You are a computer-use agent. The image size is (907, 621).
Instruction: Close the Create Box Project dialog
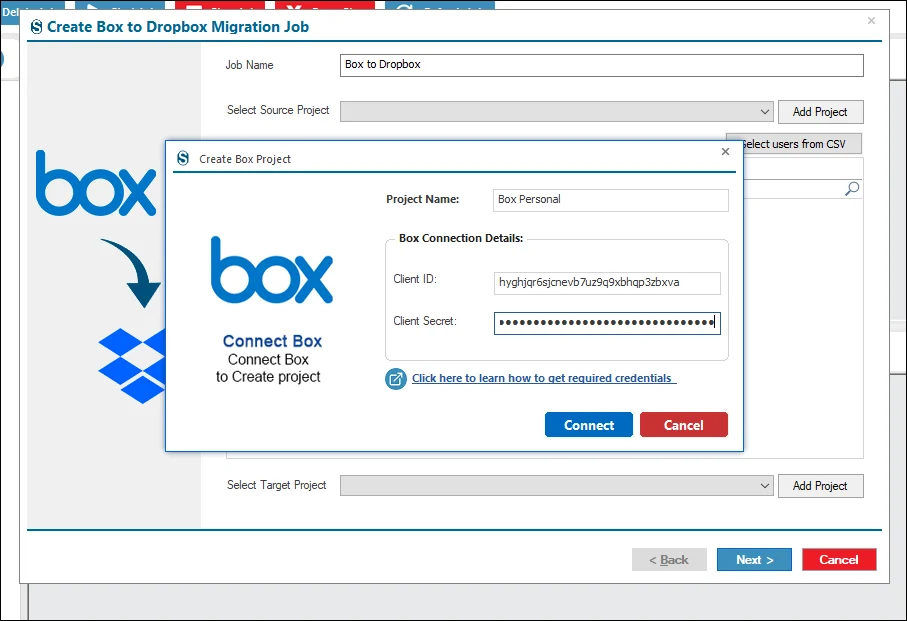[x=725, y=151]
